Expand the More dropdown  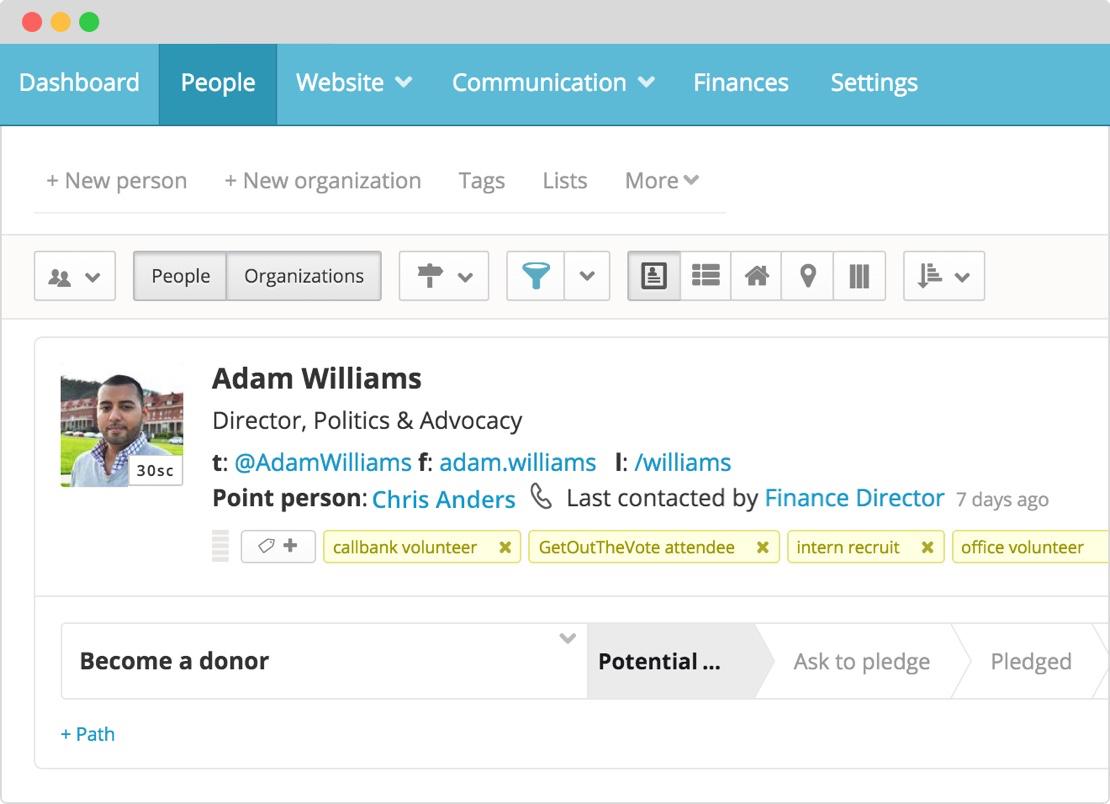point(661,181)
